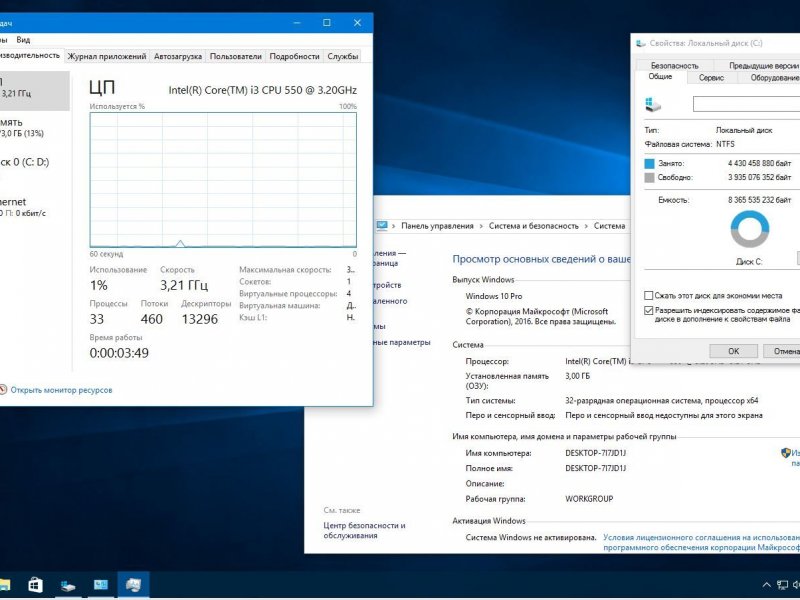
Task: Go to the Службы tab
Action: (342, 56)
